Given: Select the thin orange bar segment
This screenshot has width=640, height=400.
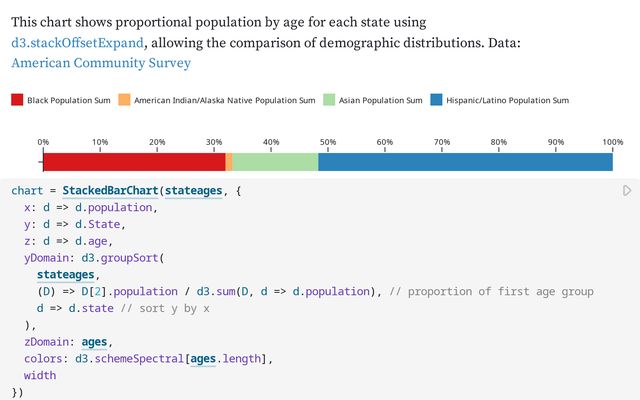Looking at the screenshot, I should pos(229,162).
